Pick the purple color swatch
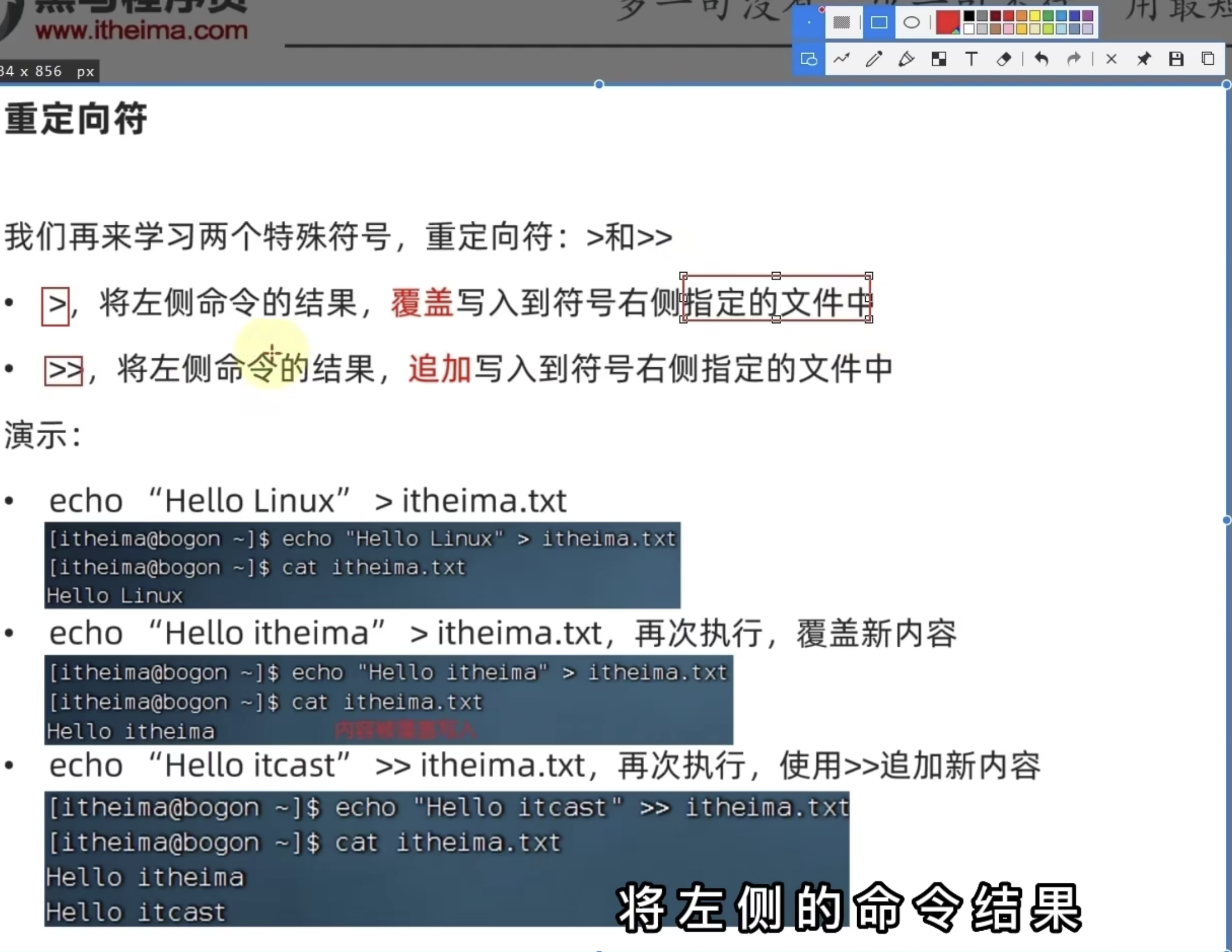The image size is (1232, 952). tap(1088, 16)
